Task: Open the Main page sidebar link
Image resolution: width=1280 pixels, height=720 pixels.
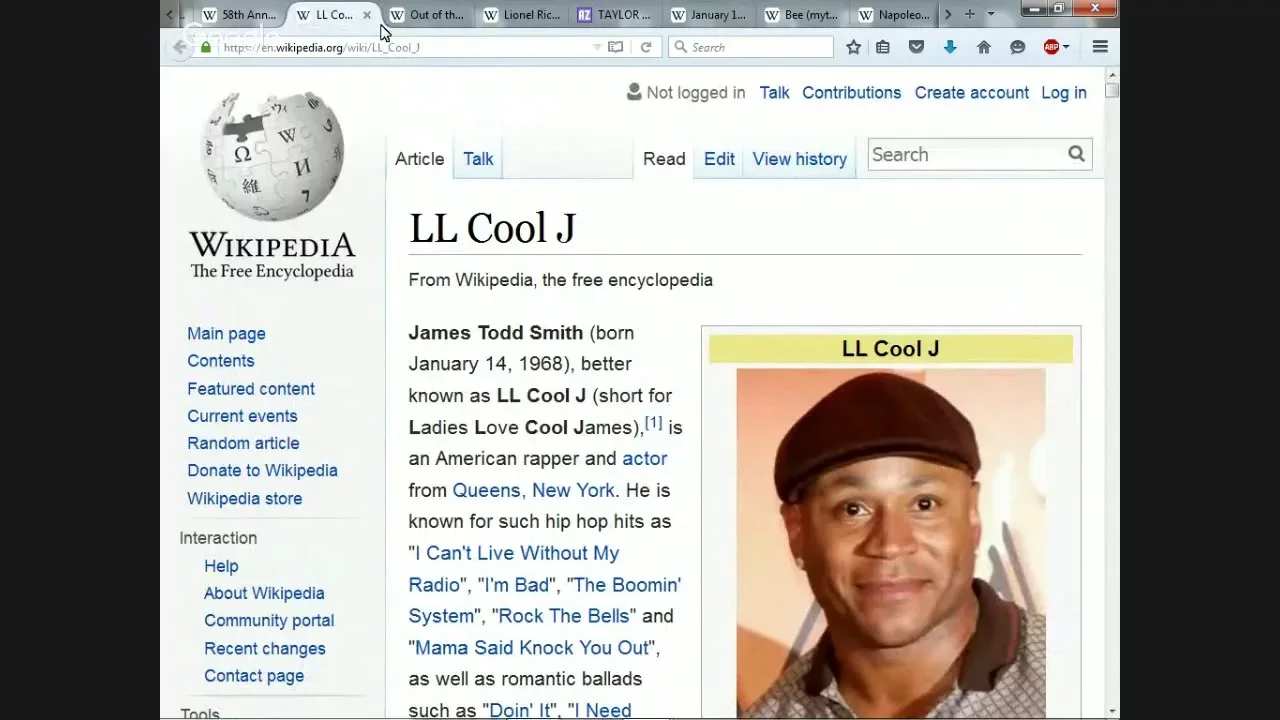Action: 226,334
